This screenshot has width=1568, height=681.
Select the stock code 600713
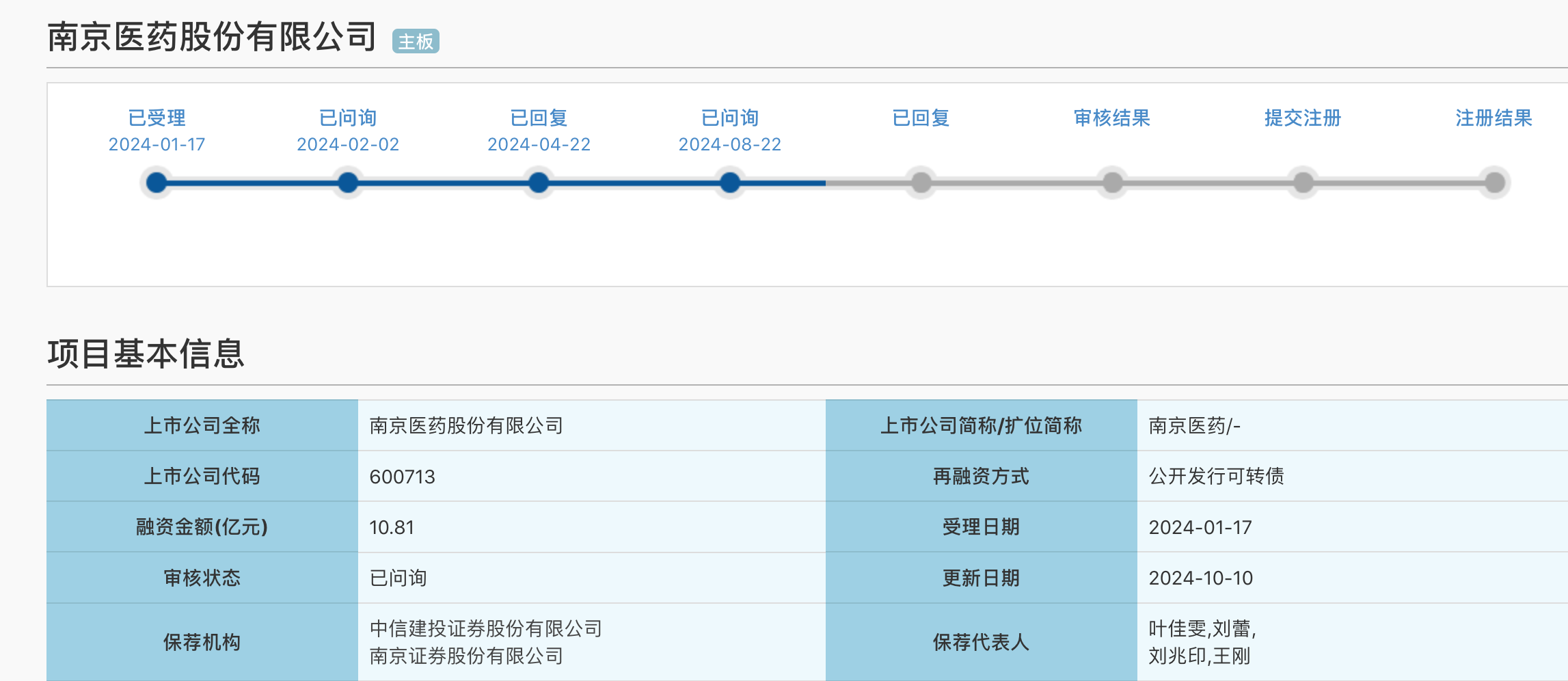[x=403, y=477]
